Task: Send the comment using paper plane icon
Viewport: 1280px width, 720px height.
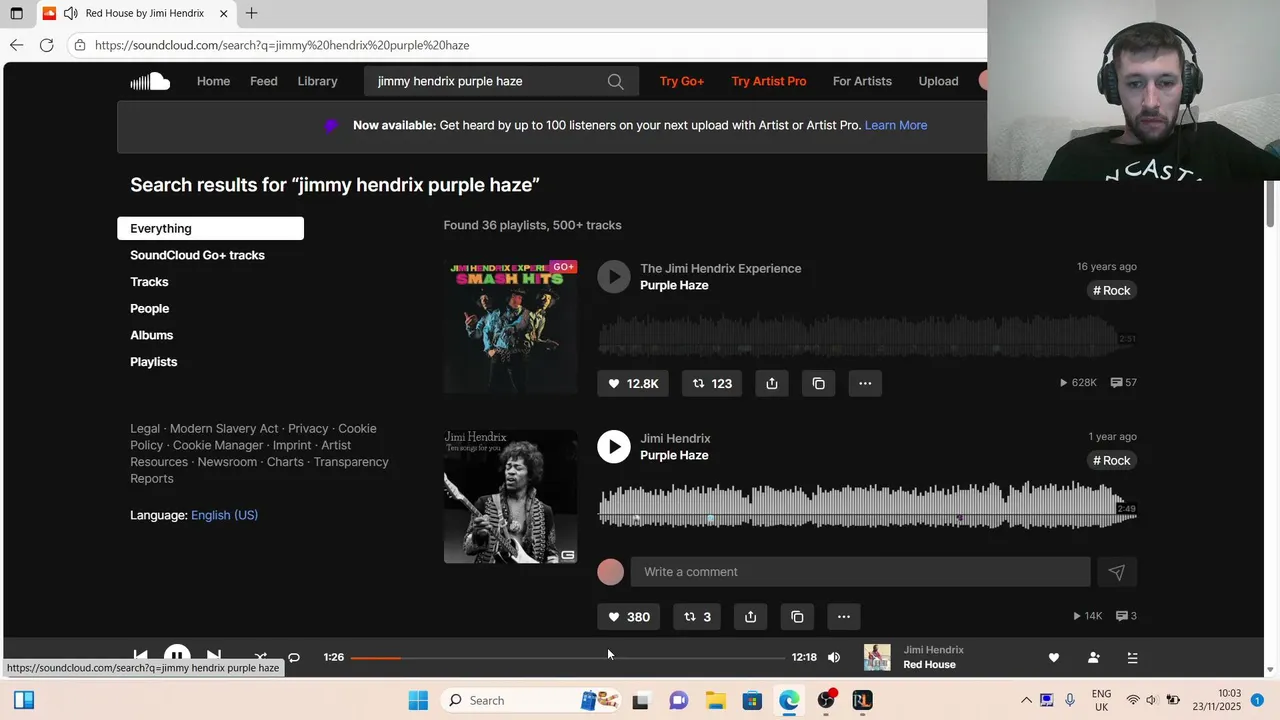Action: click(1117, 572)
